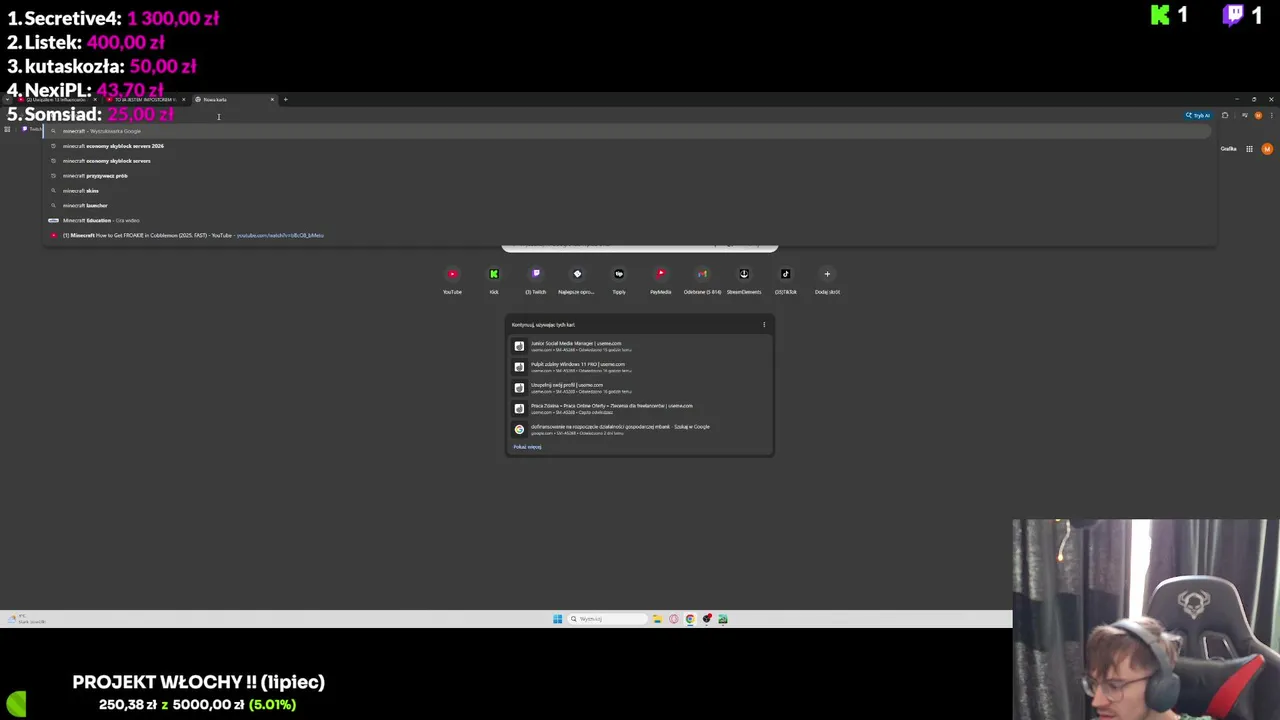This screenshot has height=720, width=1280.
Task: Click the Chrome profile avatar in the toolbar
Action: (1258, 116)
